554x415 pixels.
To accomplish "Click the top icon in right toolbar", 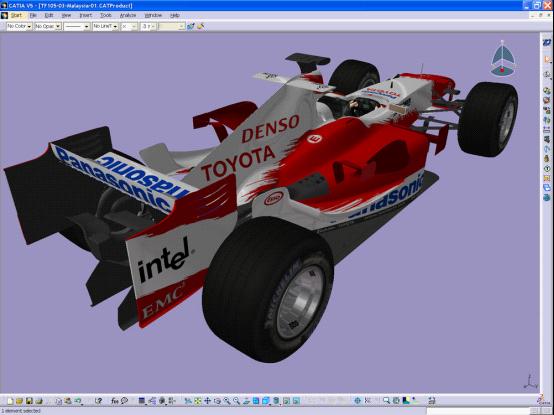I will coord(547,42).
